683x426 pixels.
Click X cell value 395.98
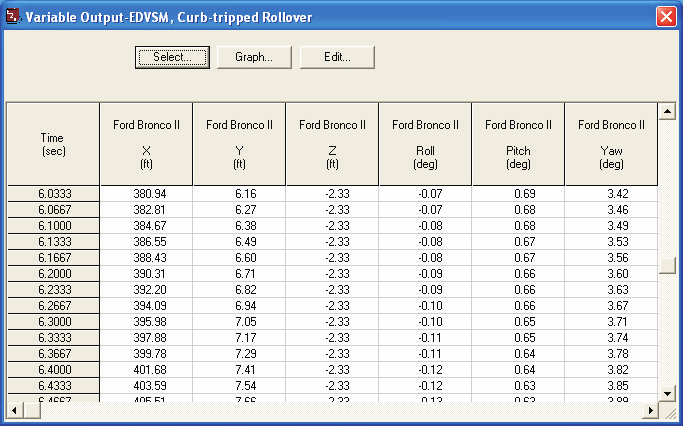[x=146, y=321]
